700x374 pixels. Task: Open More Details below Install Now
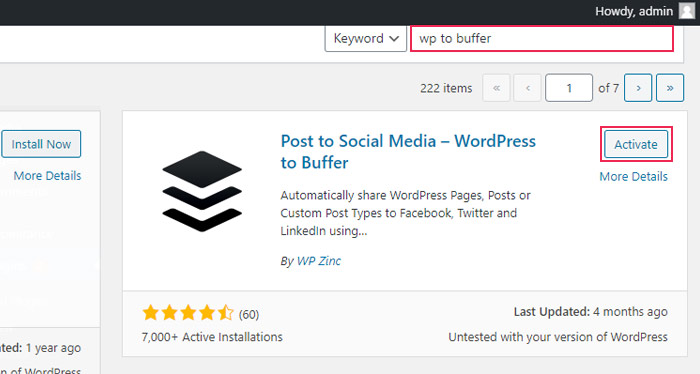click(47, 176)
